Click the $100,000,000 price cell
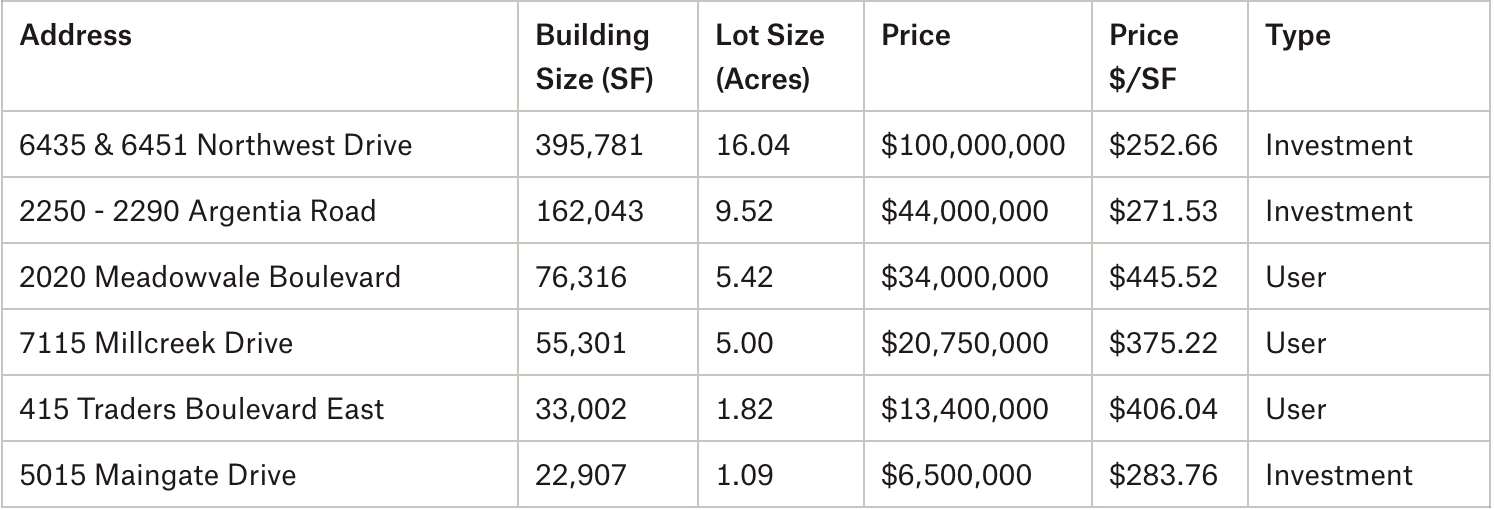 (x=972, y=145)
